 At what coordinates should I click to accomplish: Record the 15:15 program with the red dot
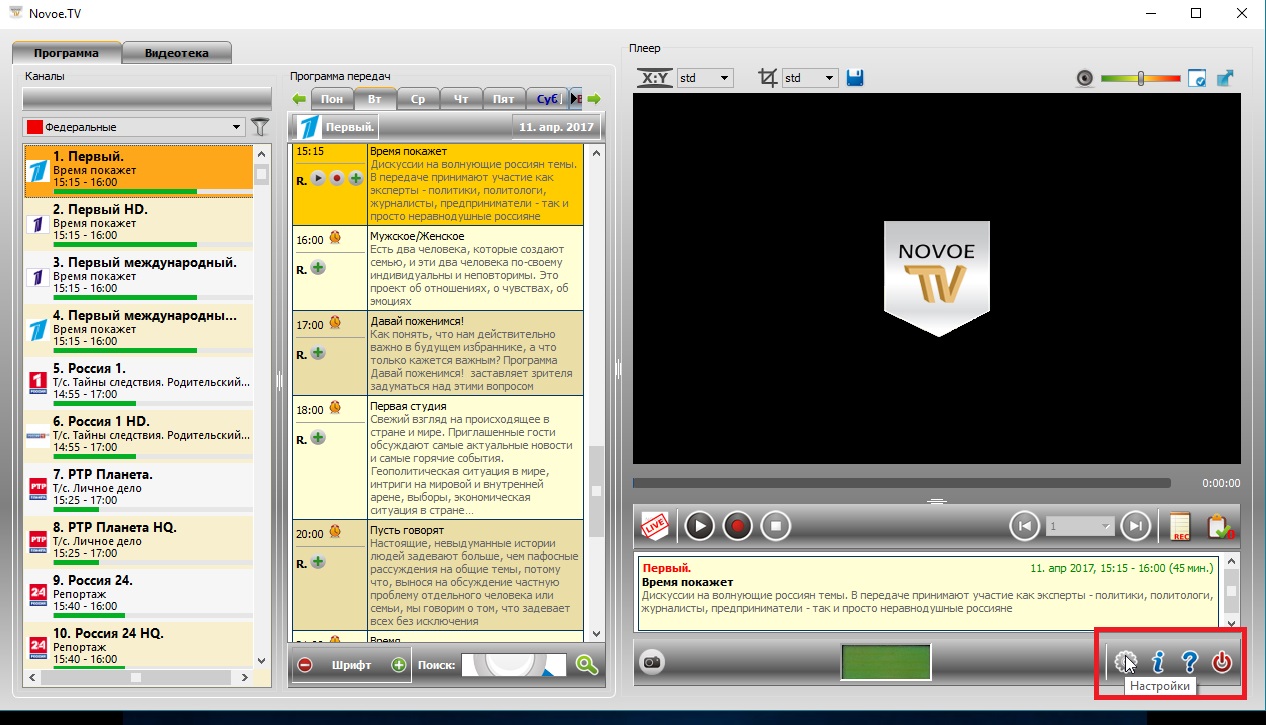click(337, 178)
